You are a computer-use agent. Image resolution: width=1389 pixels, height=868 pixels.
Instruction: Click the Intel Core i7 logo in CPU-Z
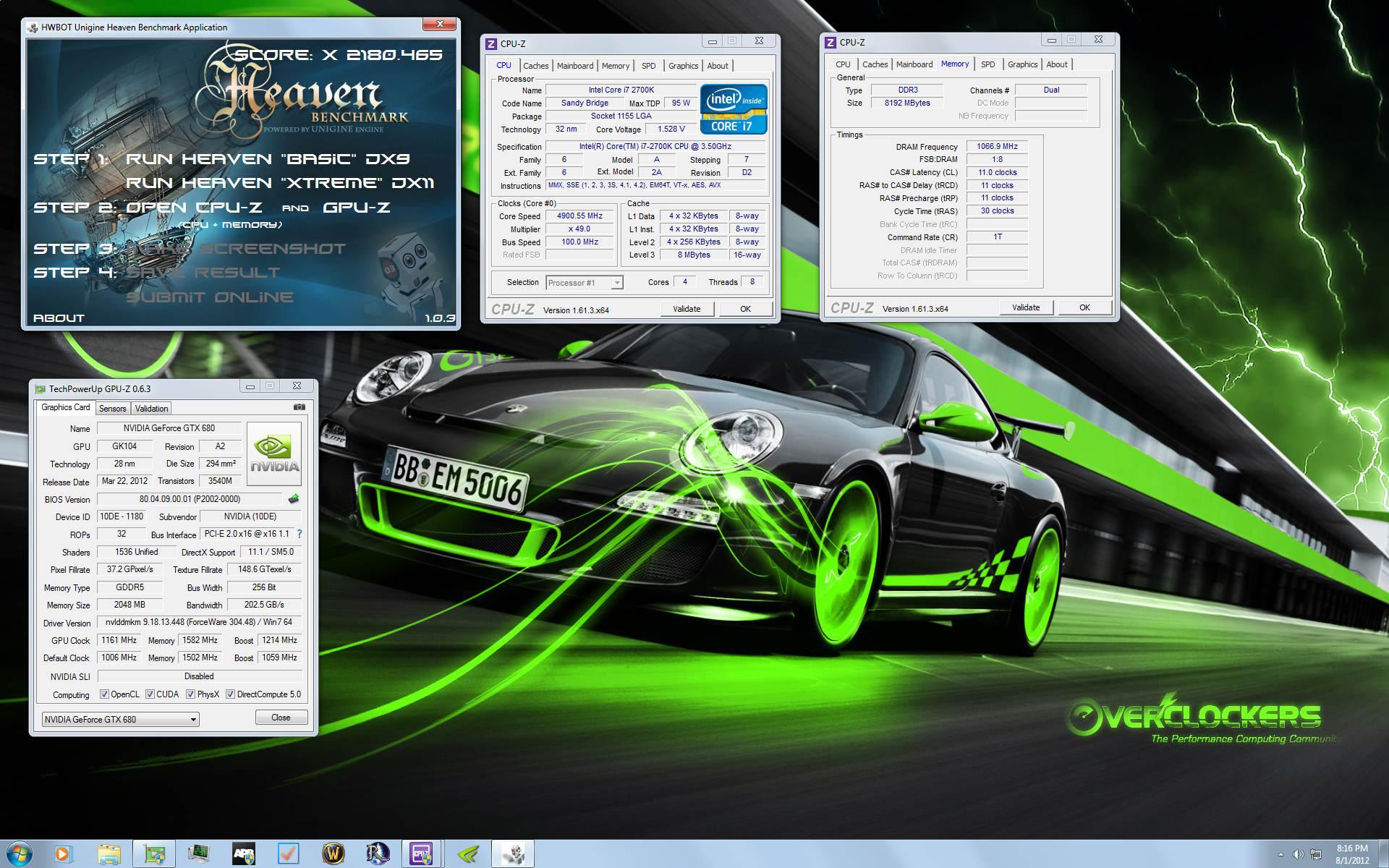point(734,109)
